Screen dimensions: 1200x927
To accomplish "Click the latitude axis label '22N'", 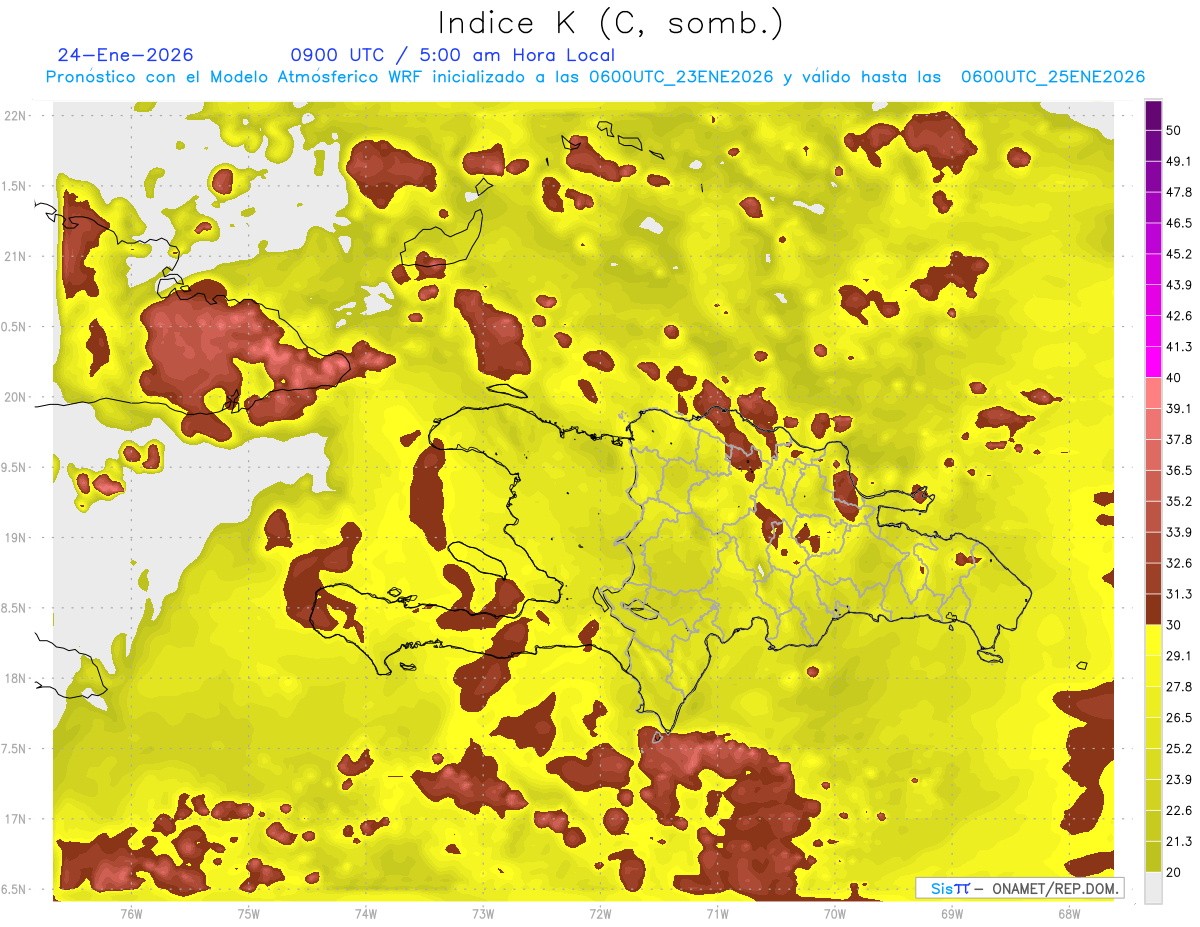I will click(14, 115).
